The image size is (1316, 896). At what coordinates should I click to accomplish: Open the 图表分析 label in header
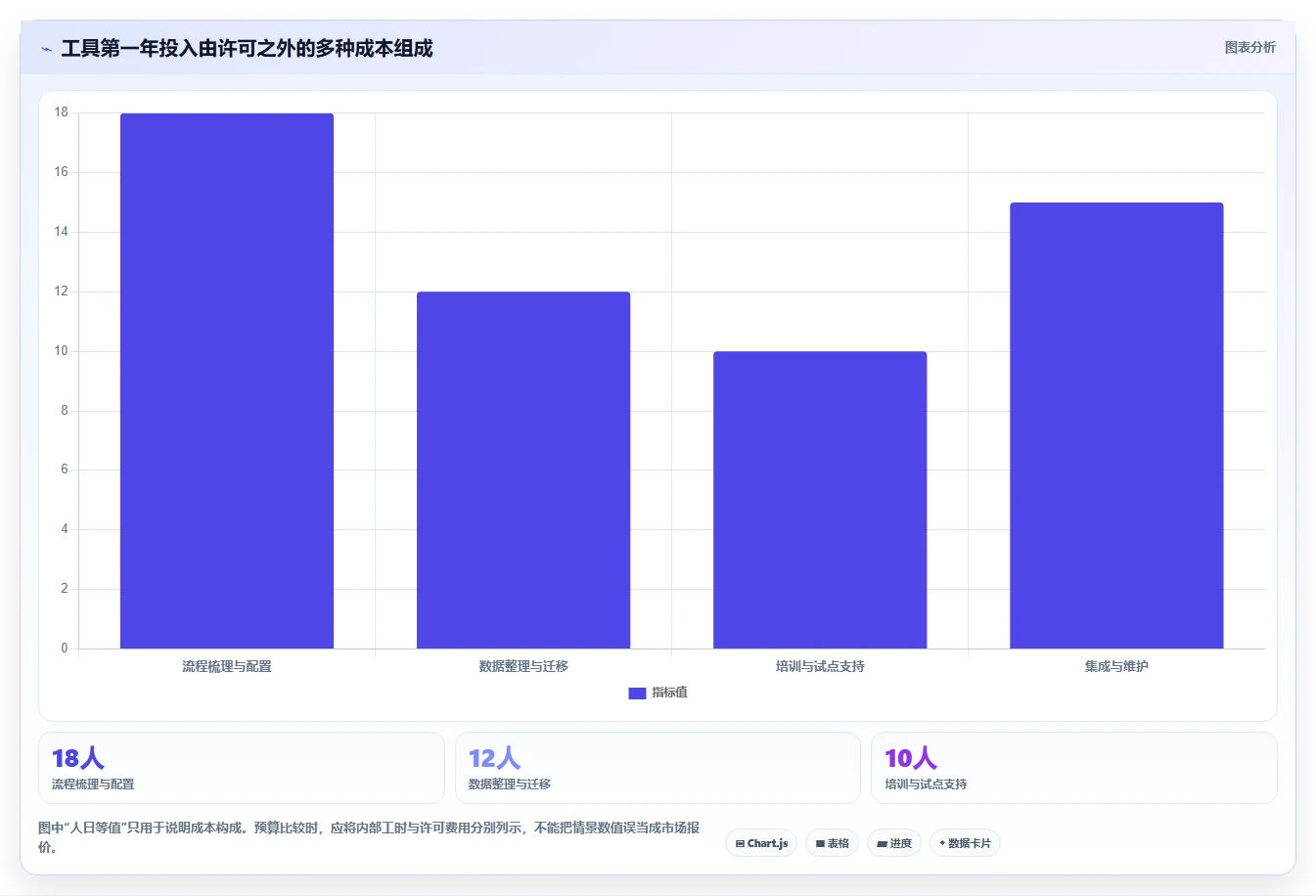click(x=1249, y=47)
